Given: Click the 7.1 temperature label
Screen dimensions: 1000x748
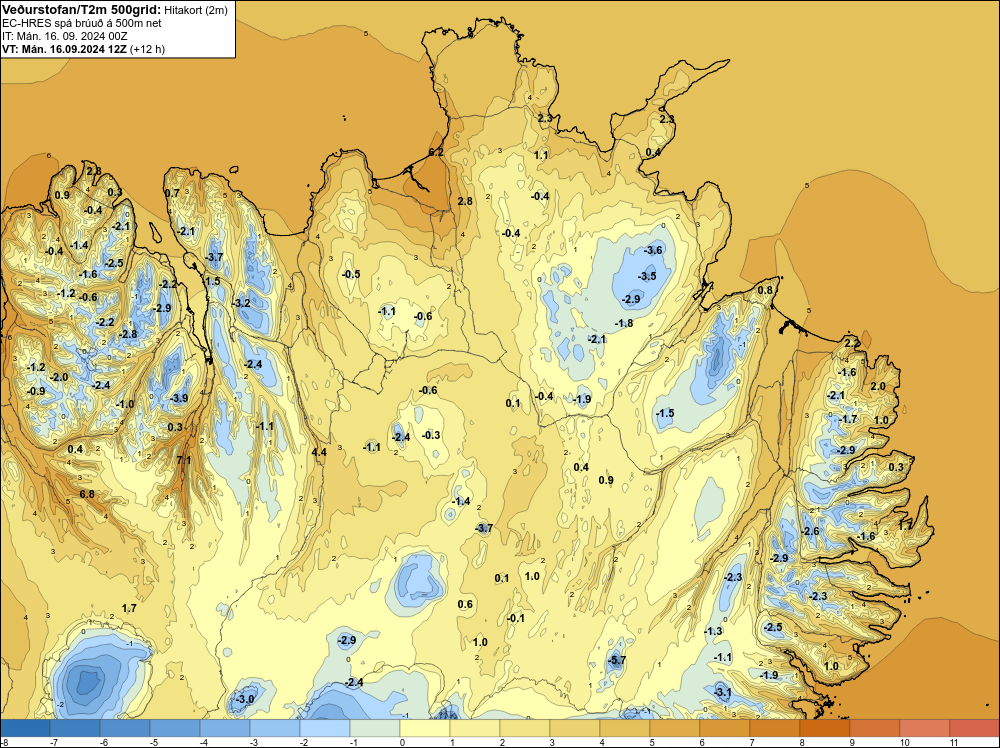Looking at the screenshot, I should tap(184, 460).
